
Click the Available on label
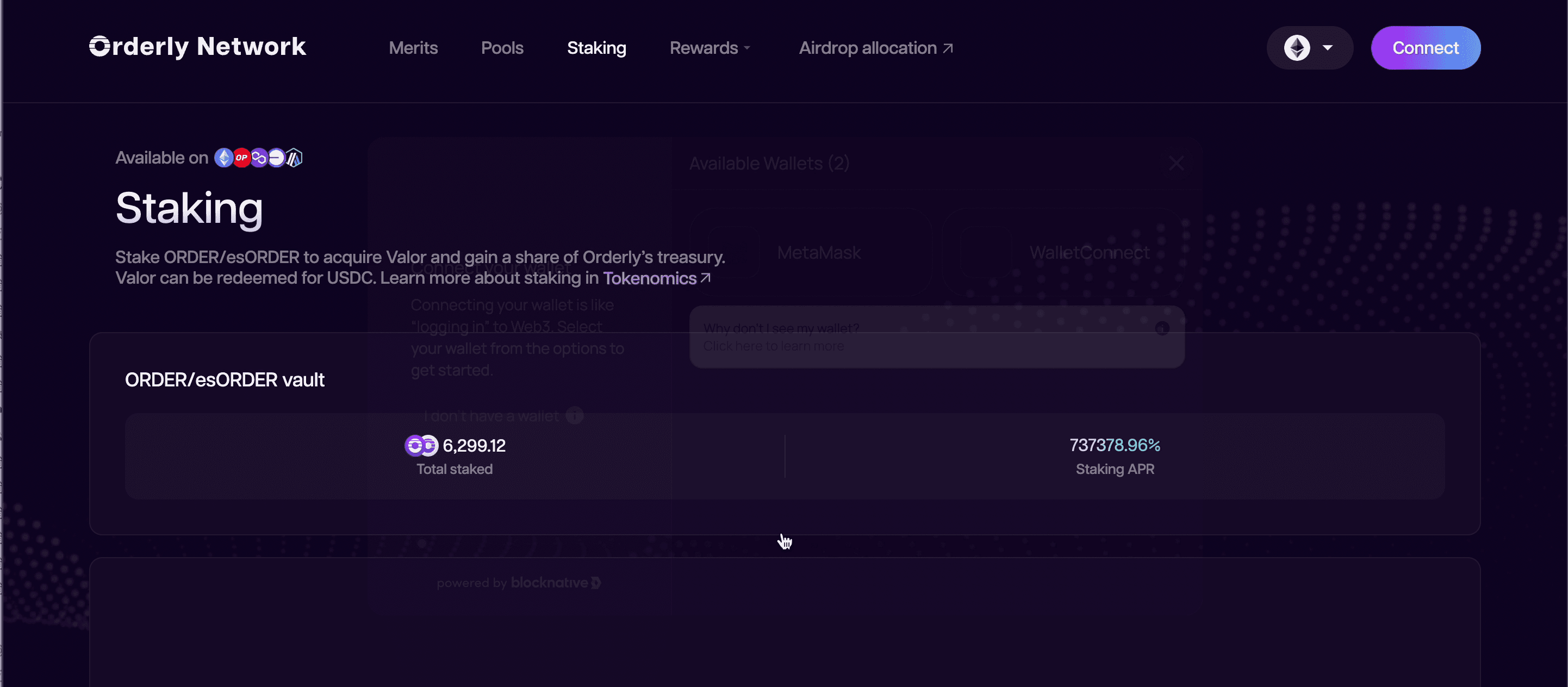click(x=162, y=158)
